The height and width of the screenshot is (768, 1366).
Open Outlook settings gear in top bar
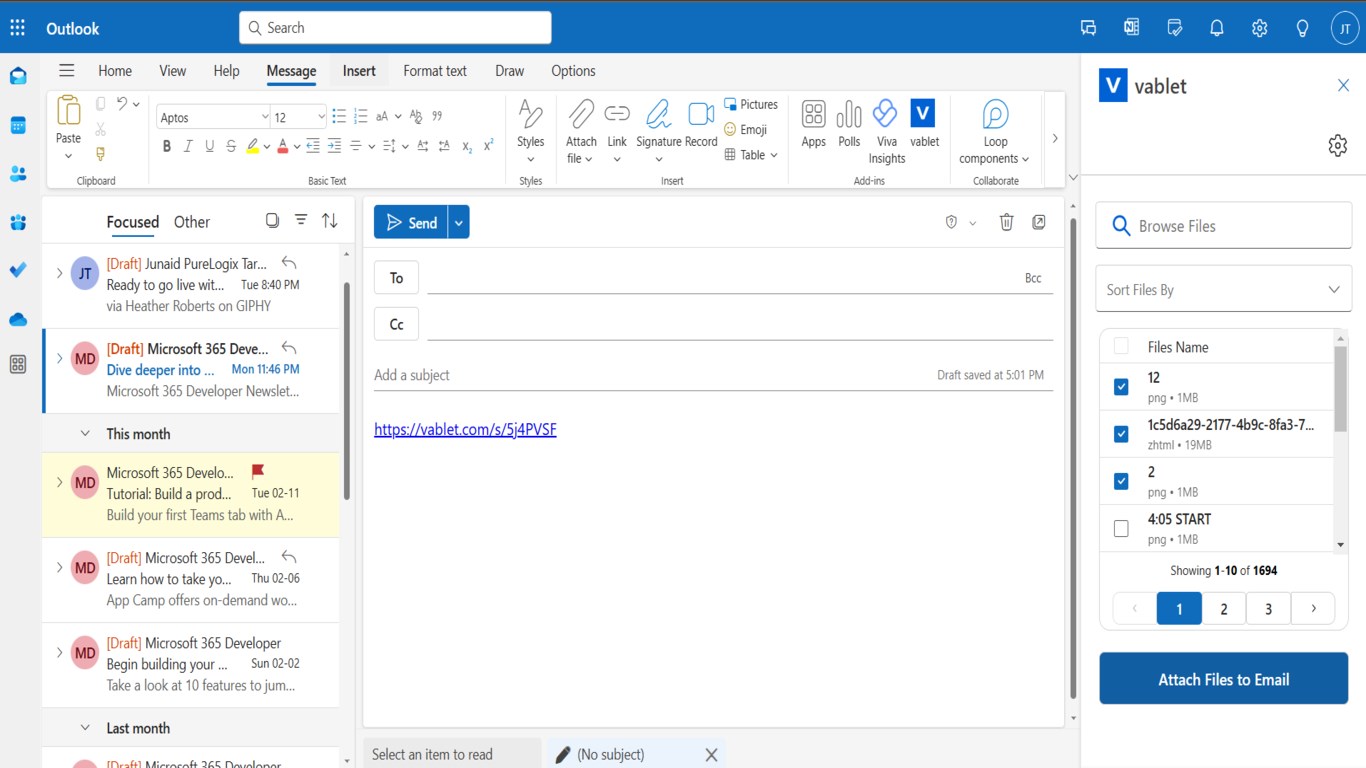(x=1259, y=28)
